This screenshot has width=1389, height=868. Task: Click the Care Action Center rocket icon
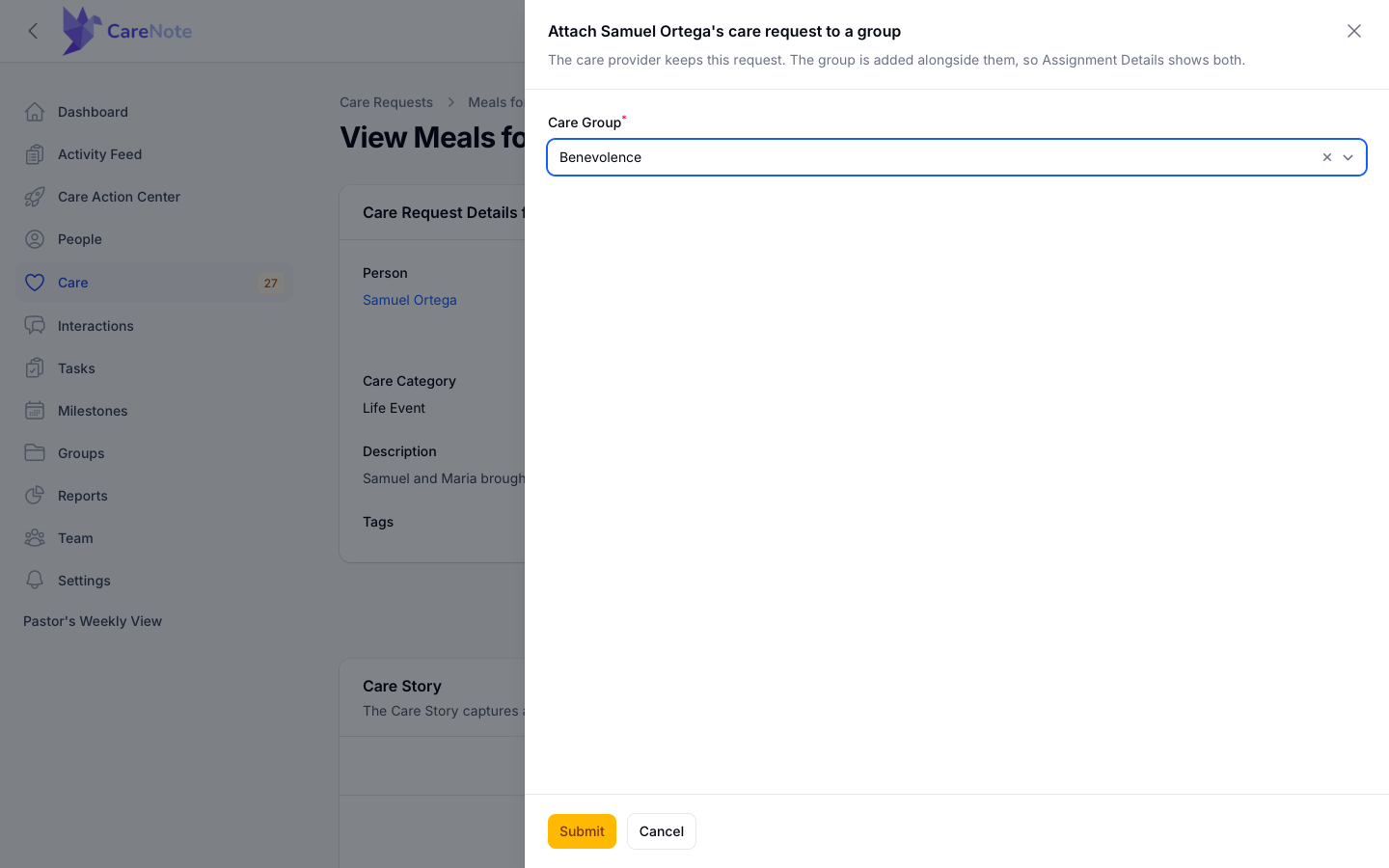[35, 197]
